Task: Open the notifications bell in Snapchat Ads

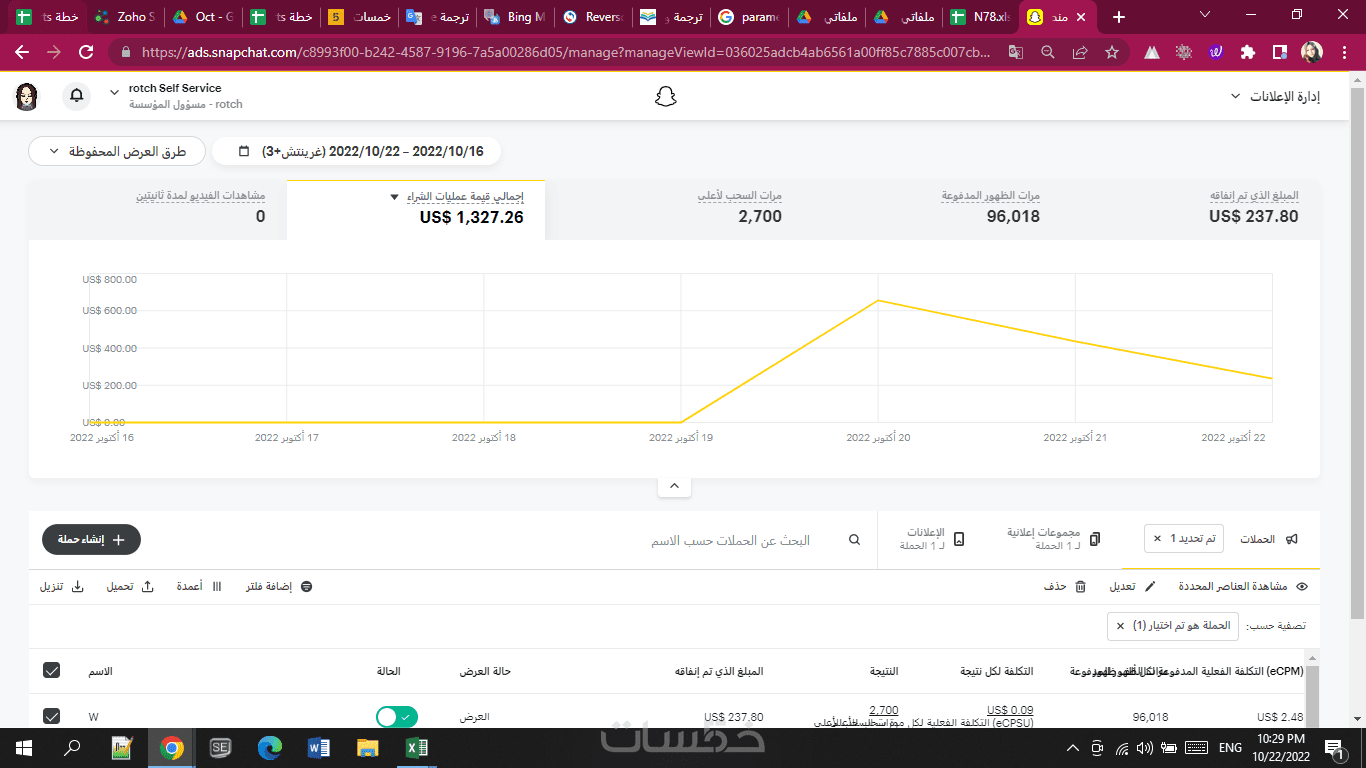Action: (77, 96)
